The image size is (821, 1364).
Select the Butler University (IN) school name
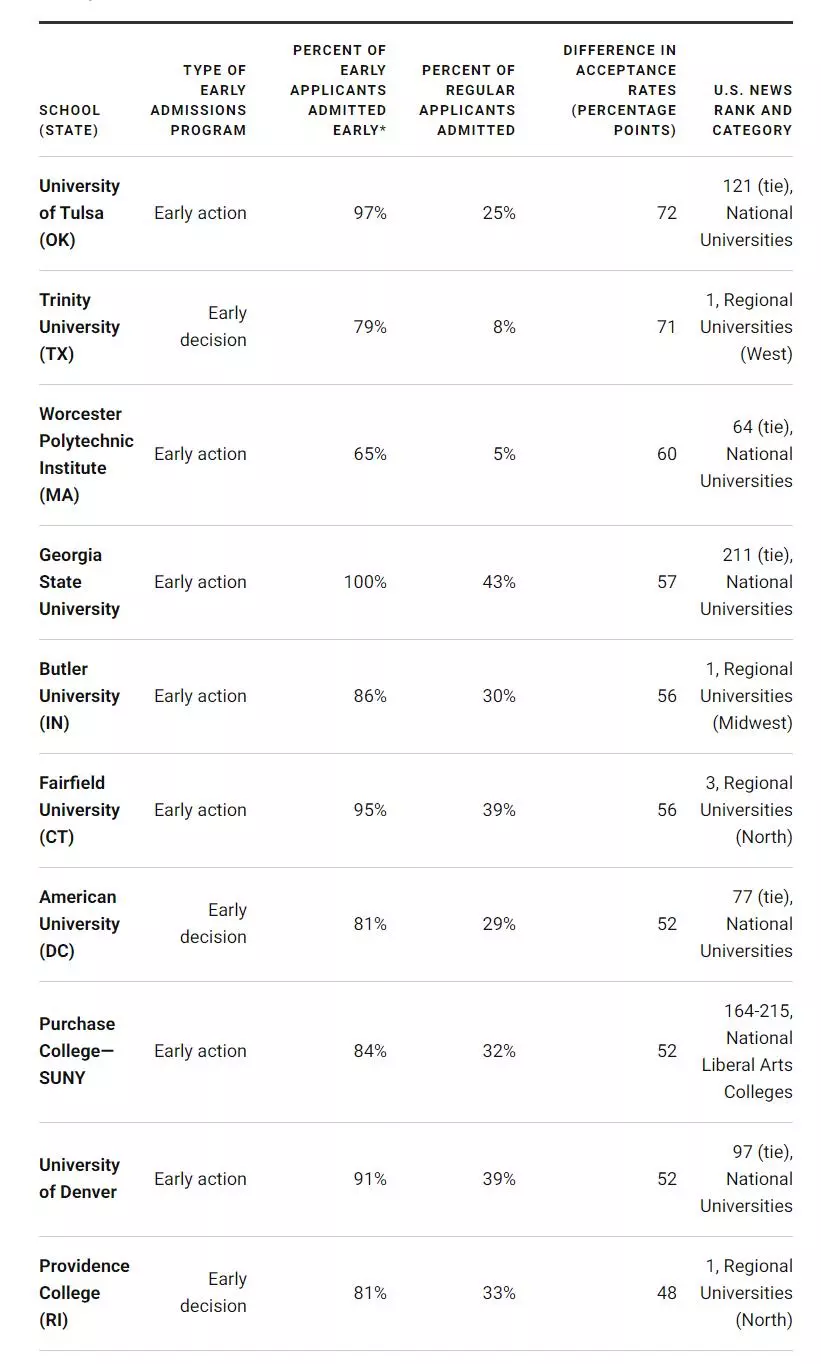click(x=79, y=696)
